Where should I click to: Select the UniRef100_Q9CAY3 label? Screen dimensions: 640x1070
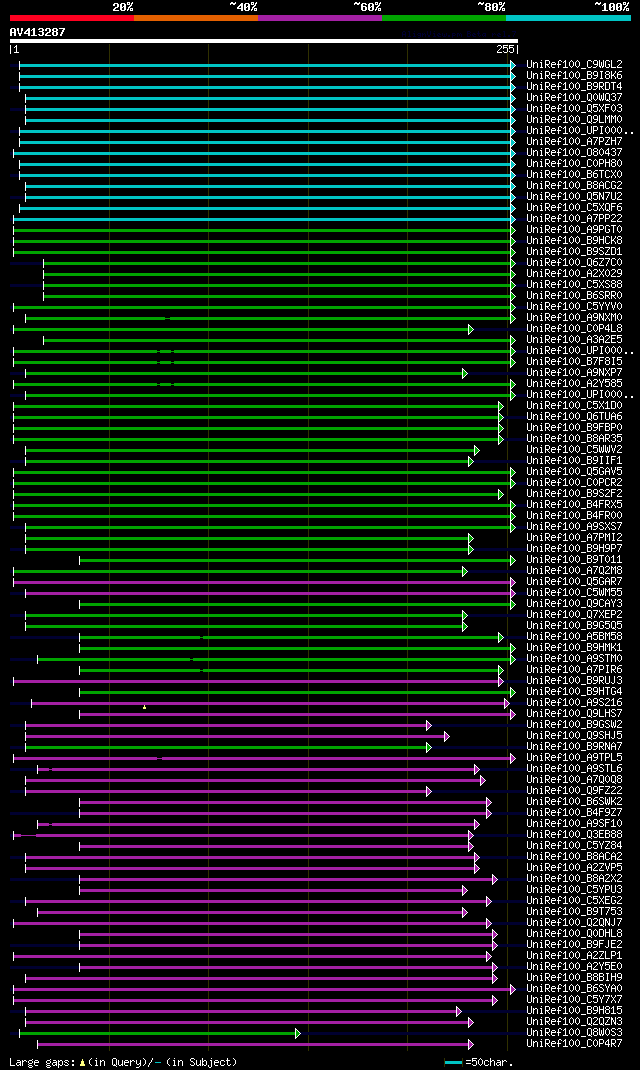574,604
